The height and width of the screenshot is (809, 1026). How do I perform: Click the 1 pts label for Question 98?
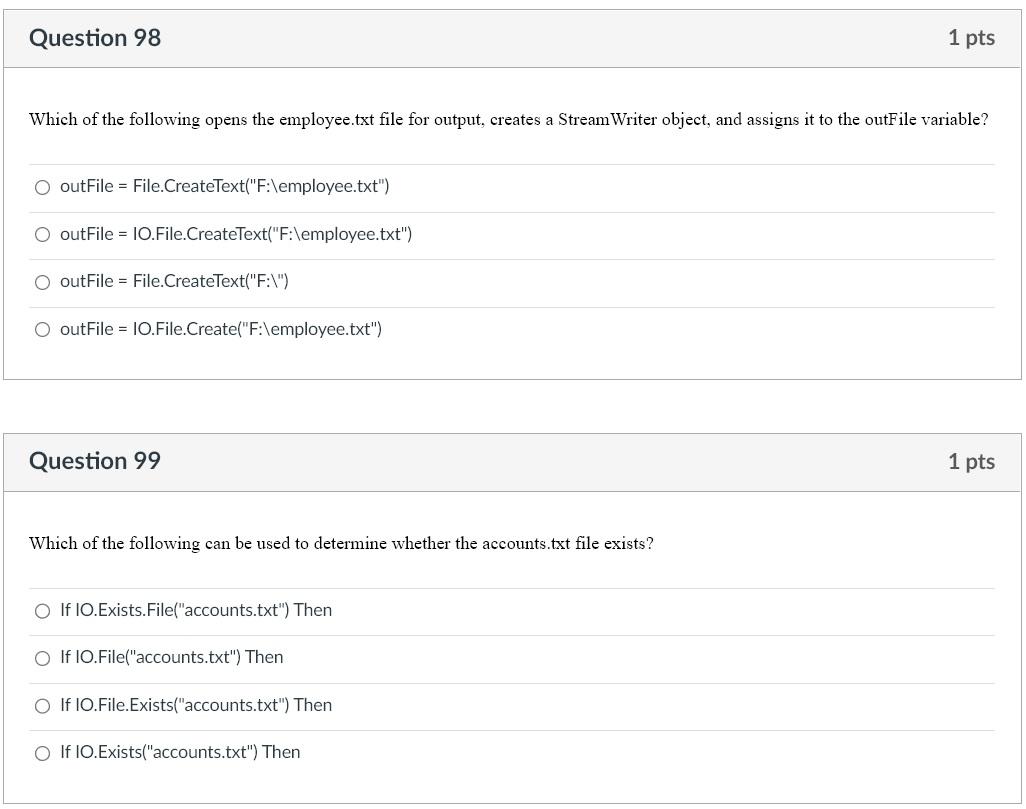pos(971,37)
